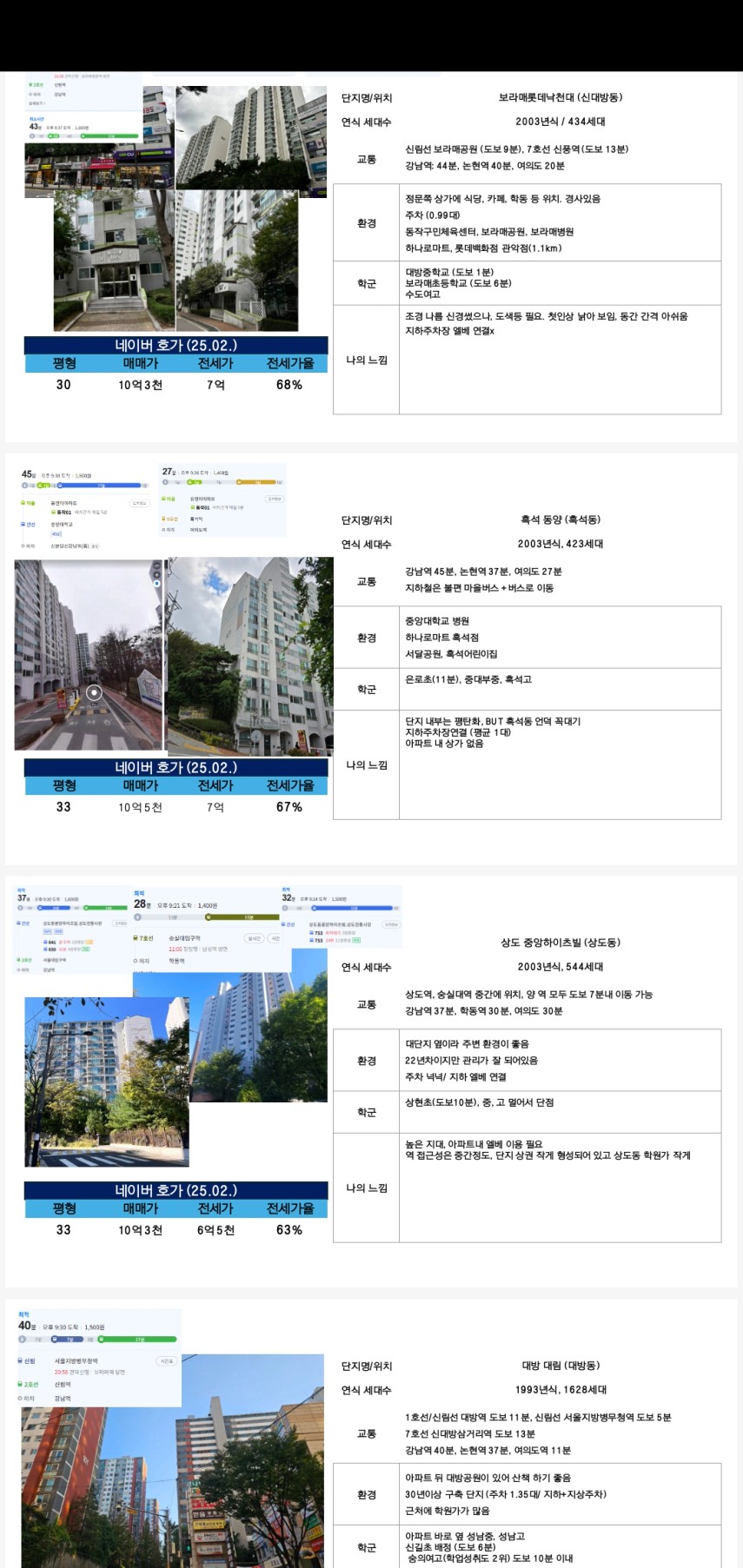Select the text 주차 (0.99대)

pos(433,215)
